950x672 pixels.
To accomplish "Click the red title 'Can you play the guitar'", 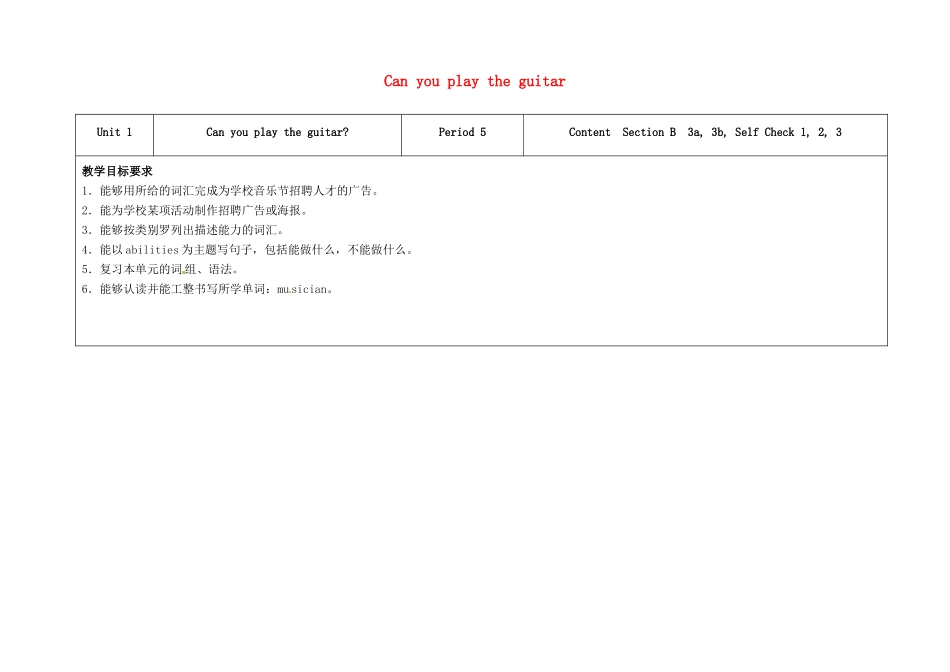I will point(474,82).
